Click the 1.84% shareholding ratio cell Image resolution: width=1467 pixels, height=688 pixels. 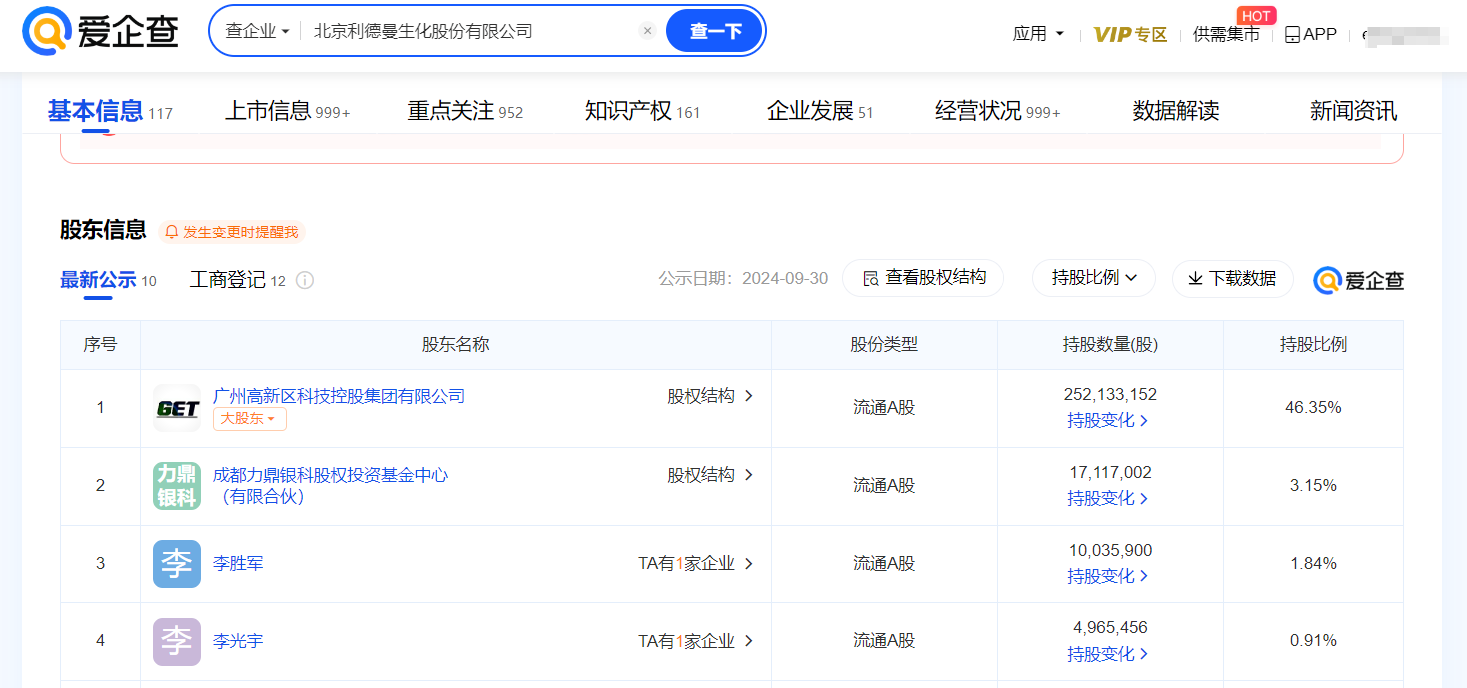[x=1313, y=564]
